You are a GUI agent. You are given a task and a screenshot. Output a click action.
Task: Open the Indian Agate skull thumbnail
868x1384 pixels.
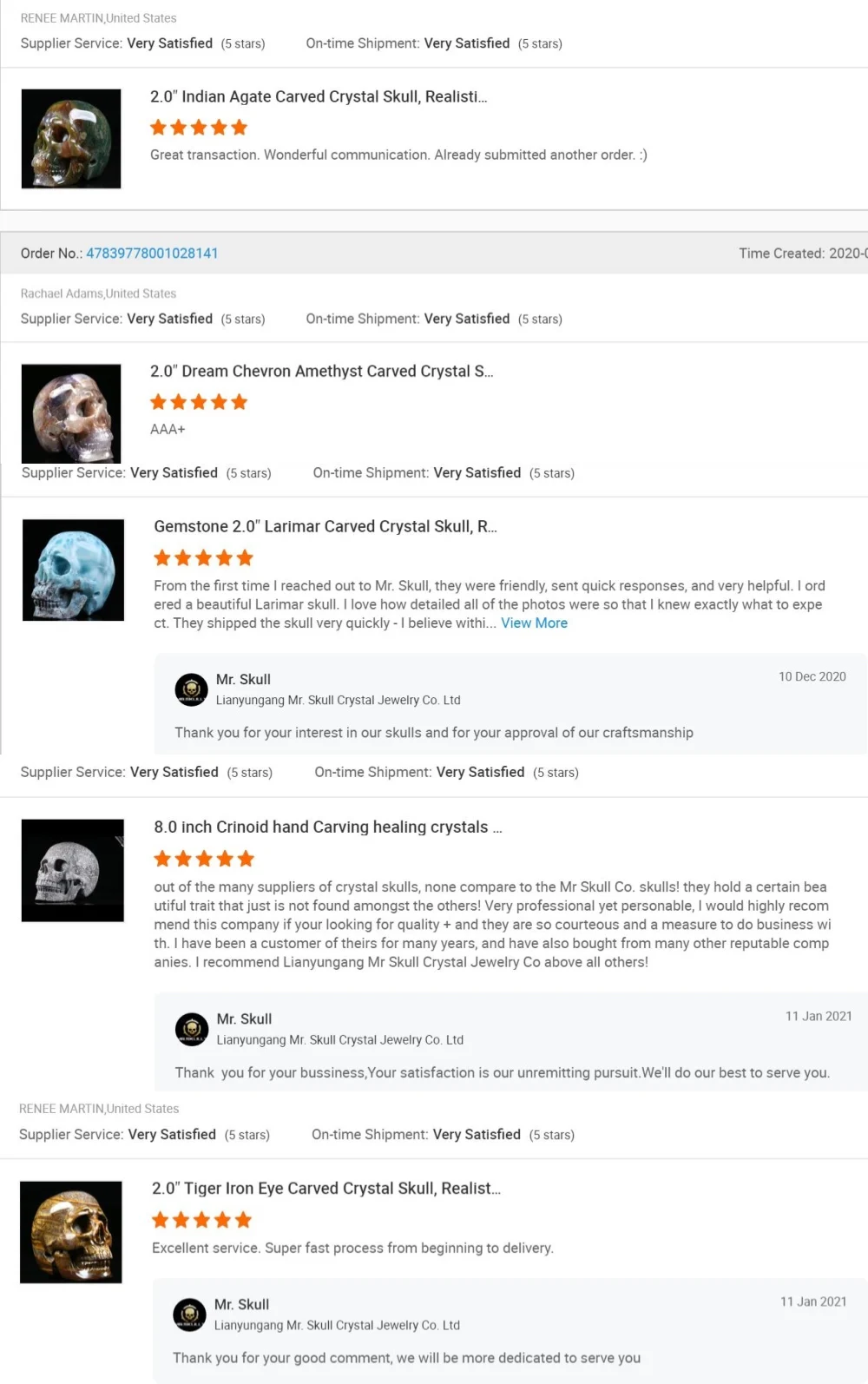tap(71, 139)
